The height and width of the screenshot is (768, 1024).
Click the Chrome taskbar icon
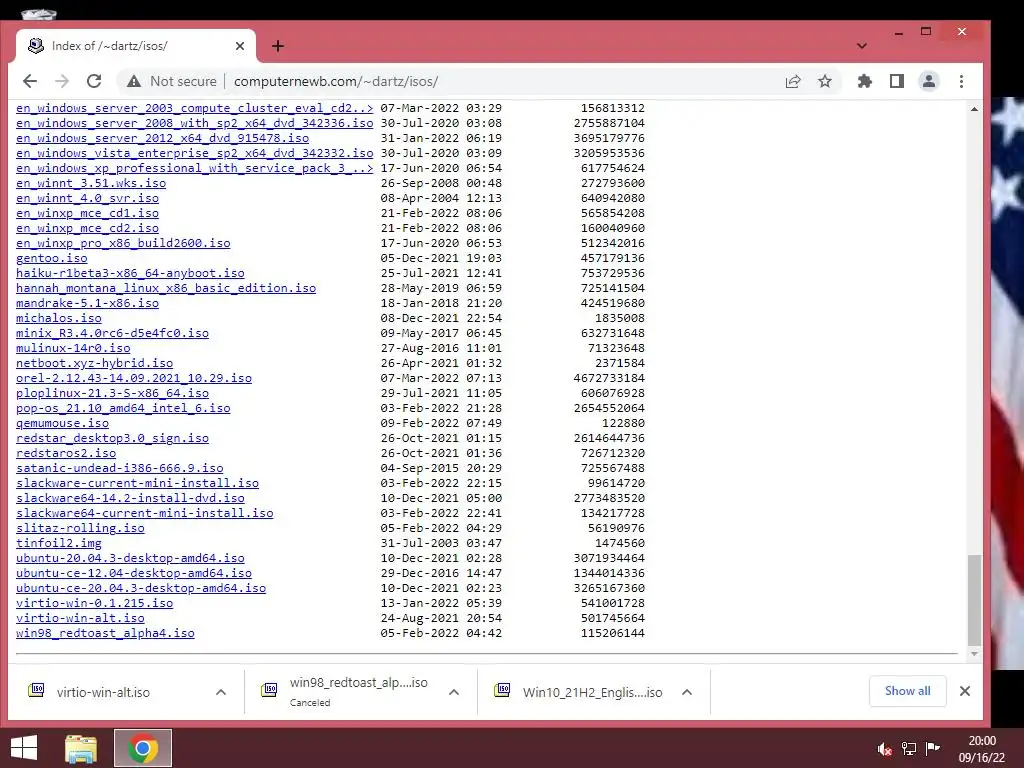point(143,748)
